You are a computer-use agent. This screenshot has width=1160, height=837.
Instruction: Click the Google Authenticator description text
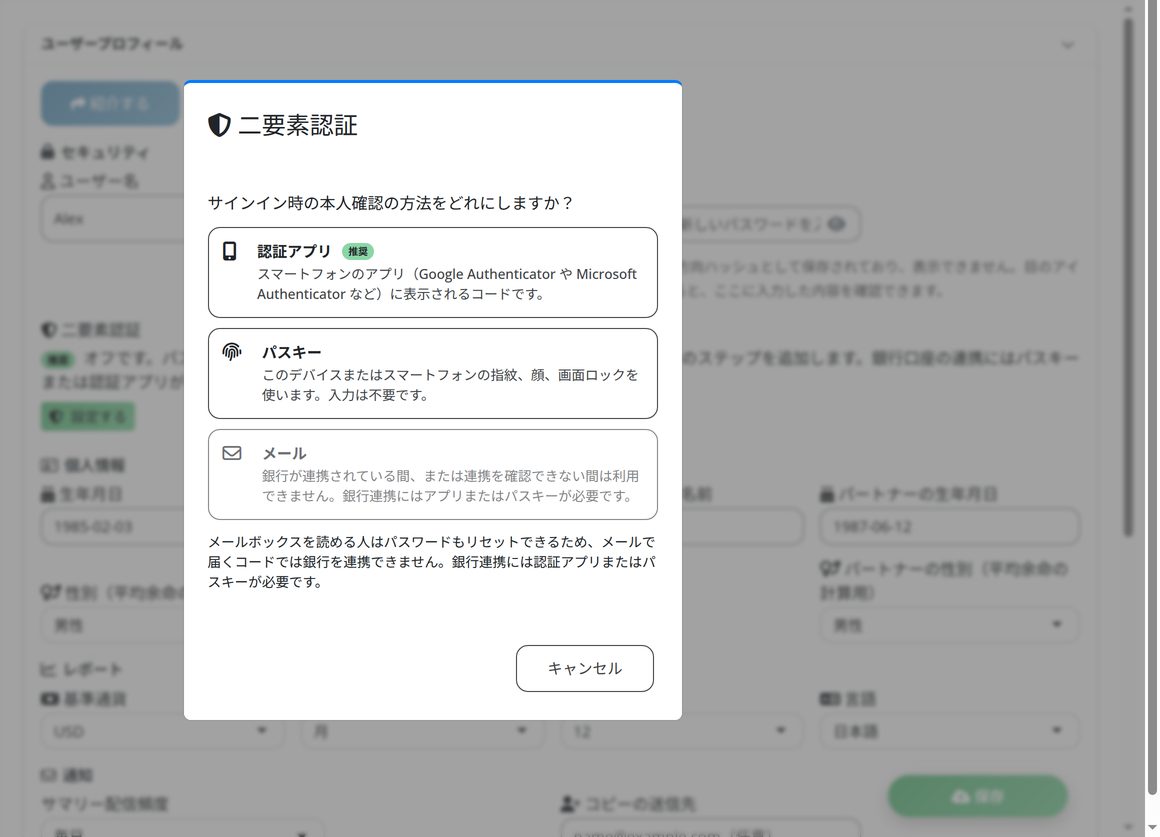(x=447, y=284)
